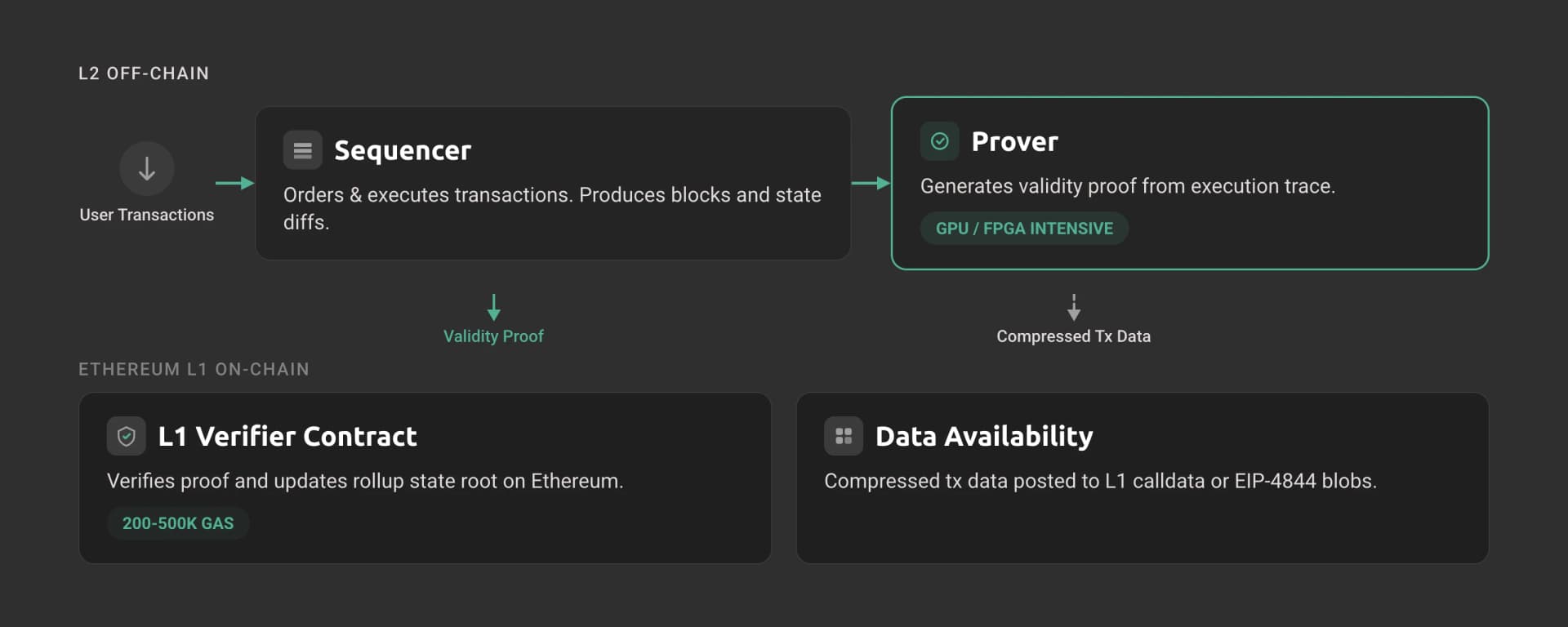Select the Sequencer heading
Screen dimensions: 1568x627
(403, 150)
